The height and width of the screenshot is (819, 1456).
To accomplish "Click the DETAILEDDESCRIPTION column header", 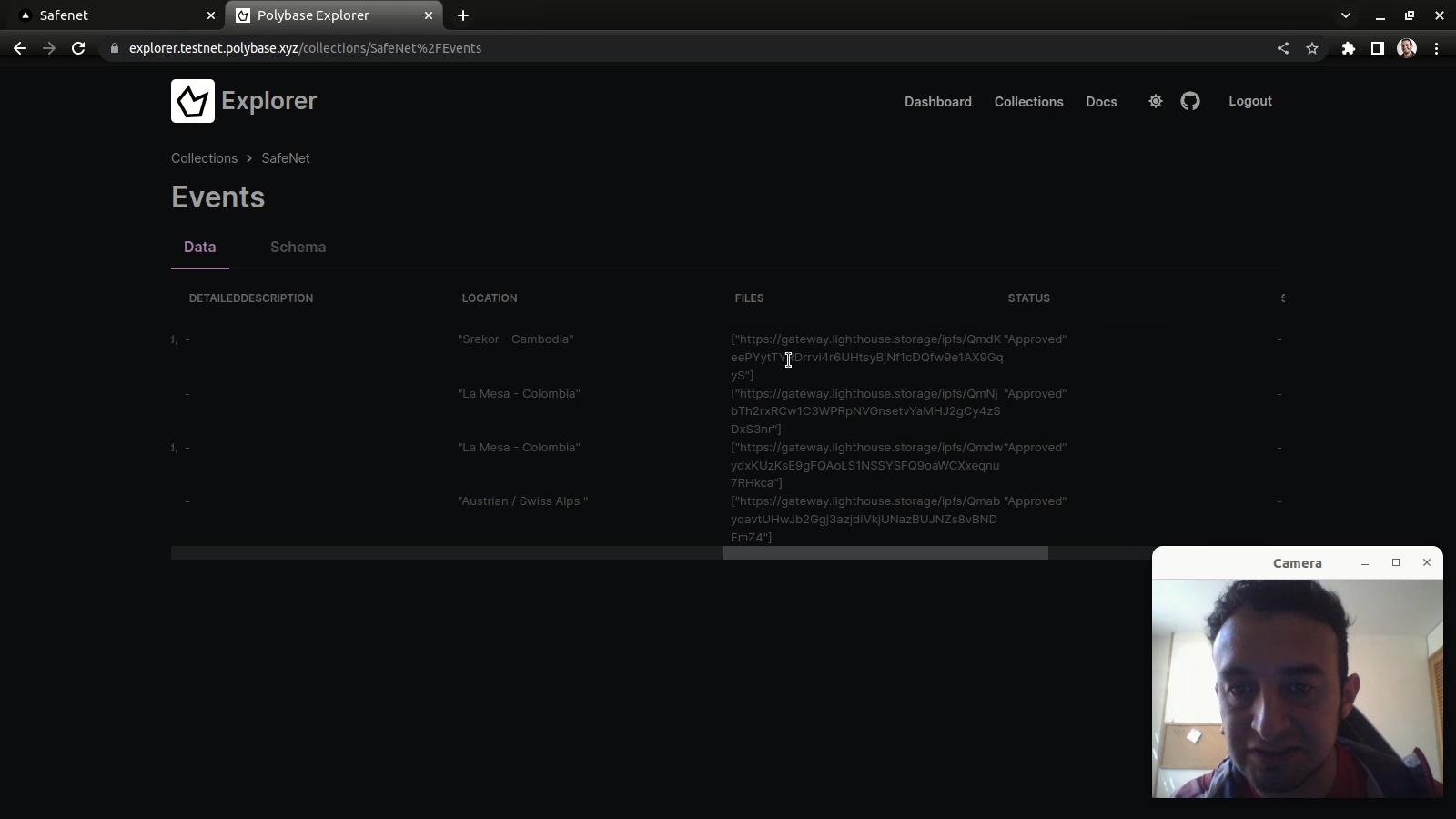I will [x=251, y=298].
